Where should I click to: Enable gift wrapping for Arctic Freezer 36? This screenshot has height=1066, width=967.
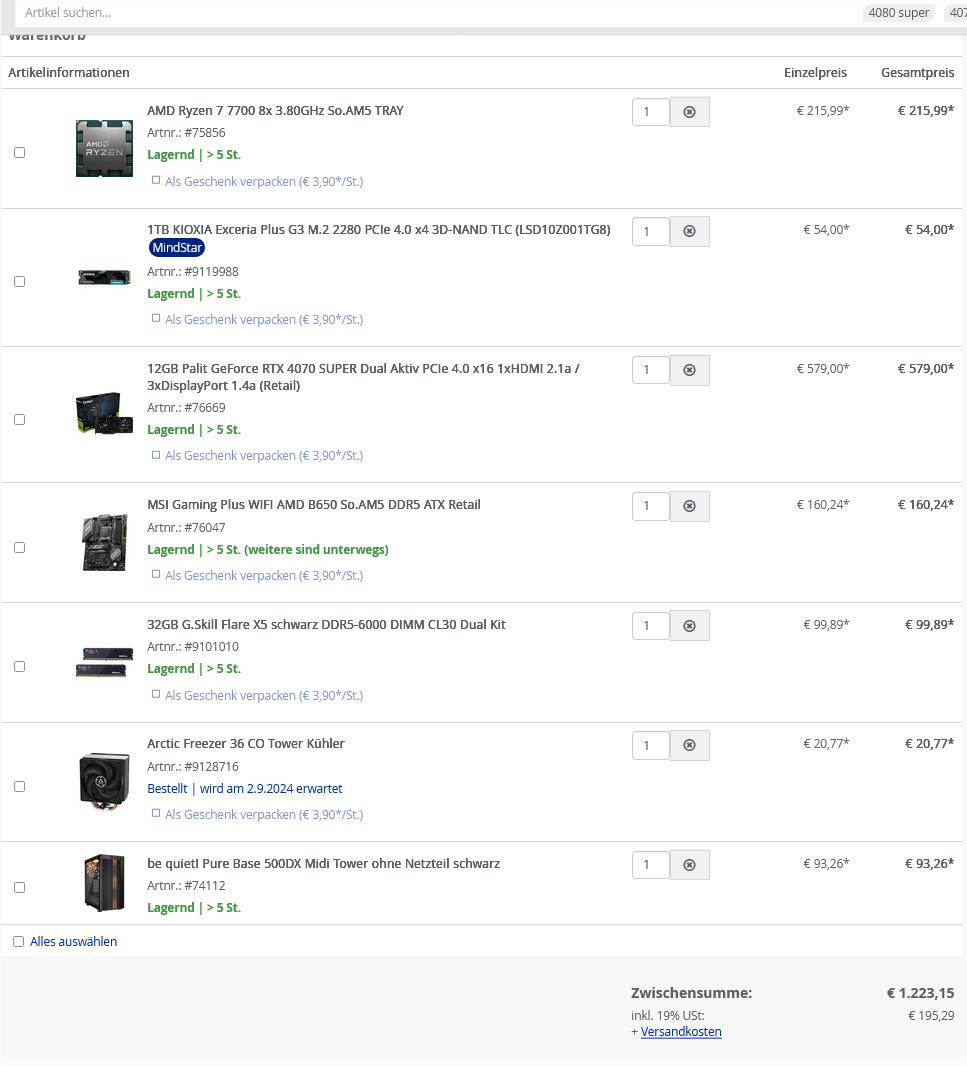[x=156, y=813]
